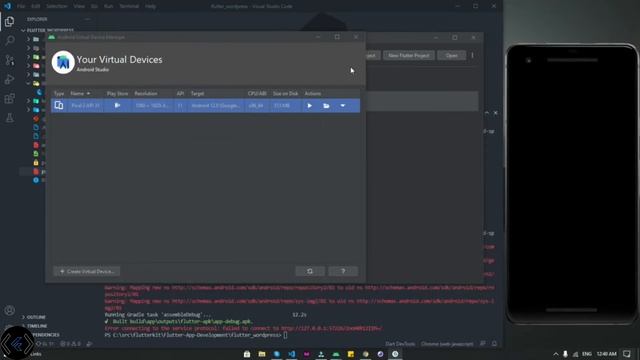Open the Terminal menu in VS Code
Viewport: 640px width, 360px height.
[129, 6]
